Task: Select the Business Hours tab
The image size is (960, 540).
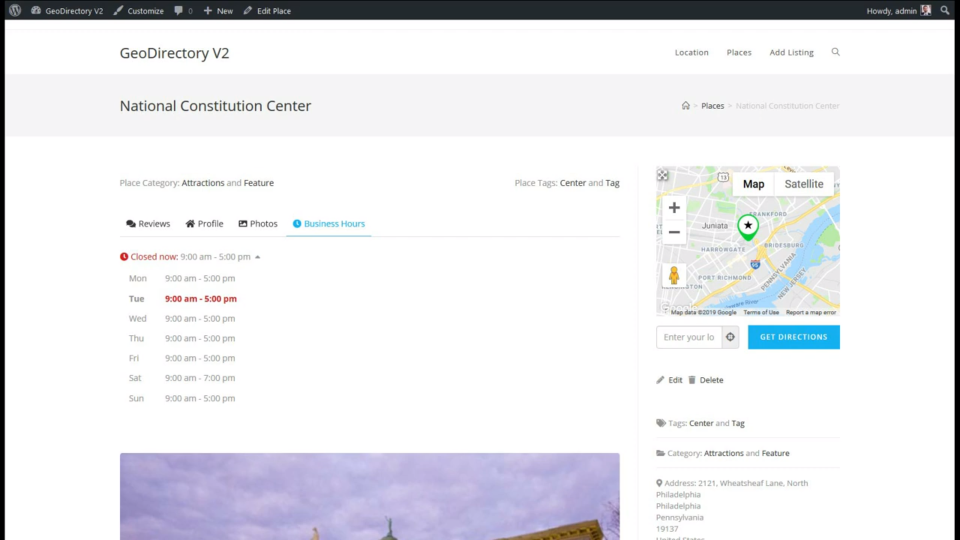Action: (329, 223)
